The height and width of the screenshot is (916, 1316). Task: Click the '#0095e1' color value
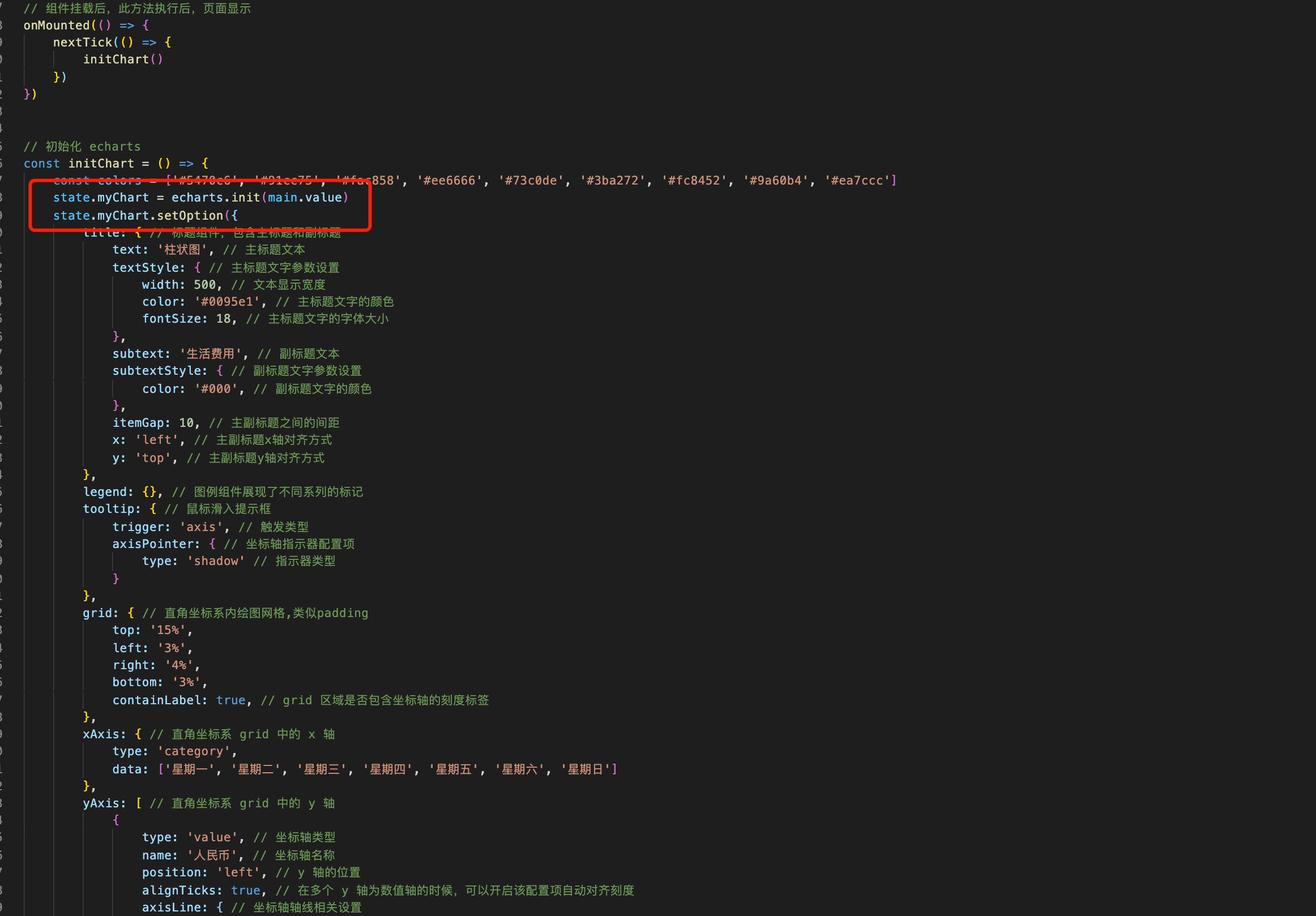[x=227, y=302]
